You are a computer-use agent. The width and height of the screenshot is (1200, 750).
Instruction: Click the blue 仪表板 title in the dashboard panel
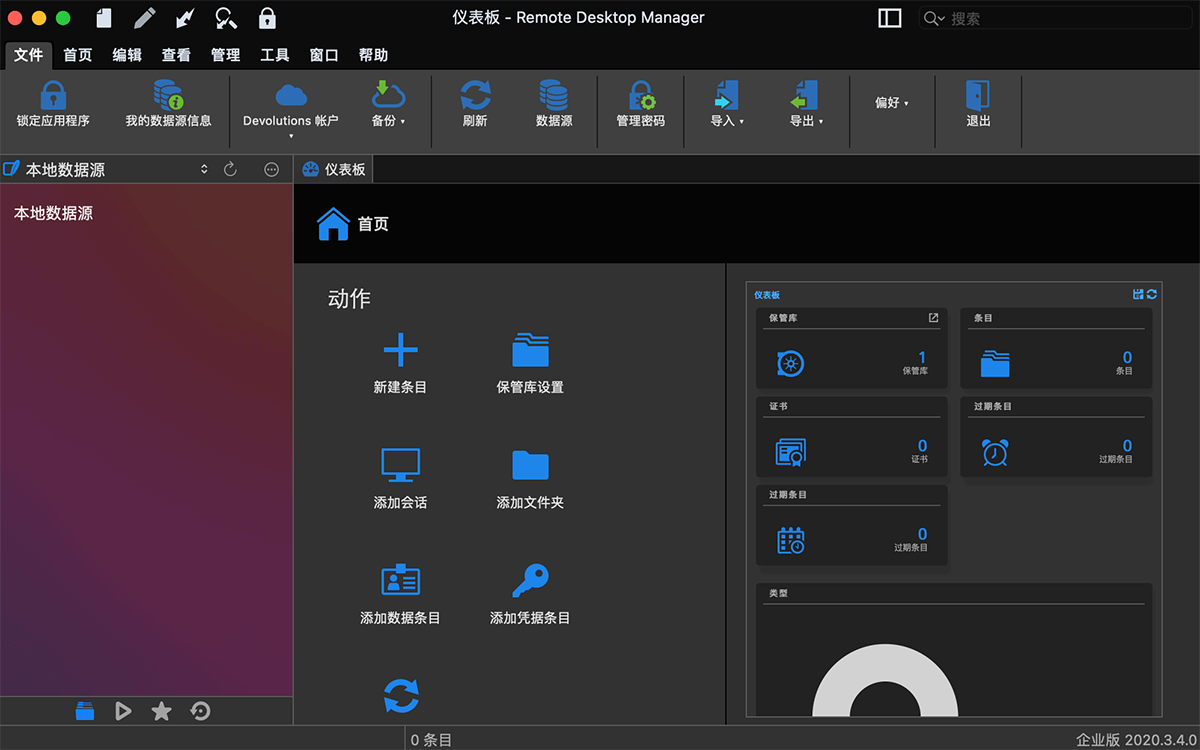tap(767, 295)
